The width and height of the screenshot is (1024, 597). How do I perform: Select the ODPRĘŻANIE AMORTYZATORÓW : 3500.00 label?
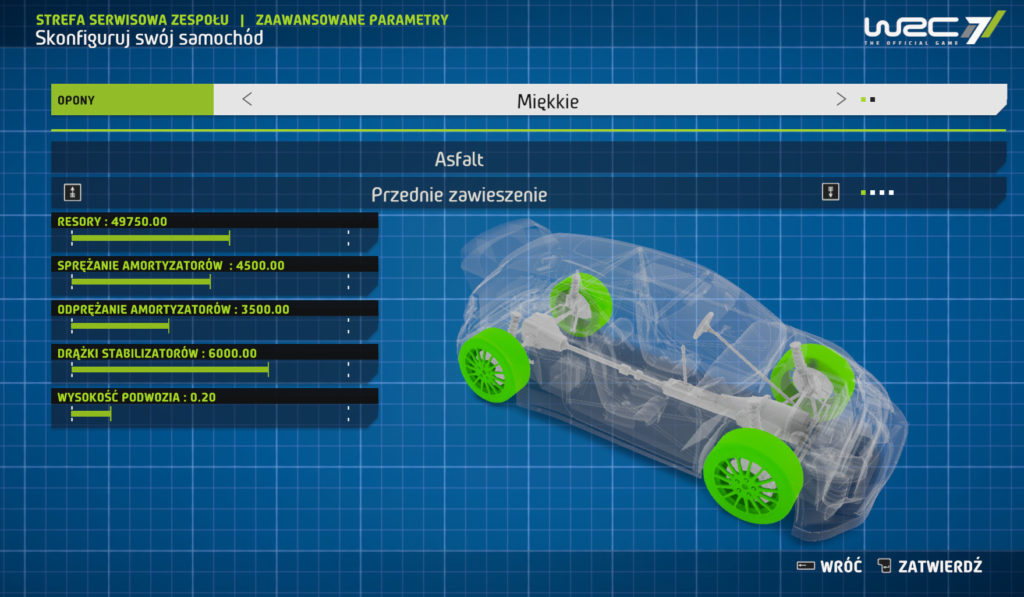click(173, 309)
